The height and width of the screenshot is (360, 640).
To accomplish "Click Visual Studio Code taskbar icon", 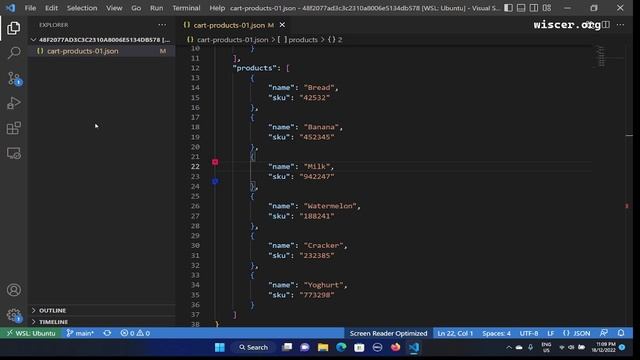I will tap(413, 347).
